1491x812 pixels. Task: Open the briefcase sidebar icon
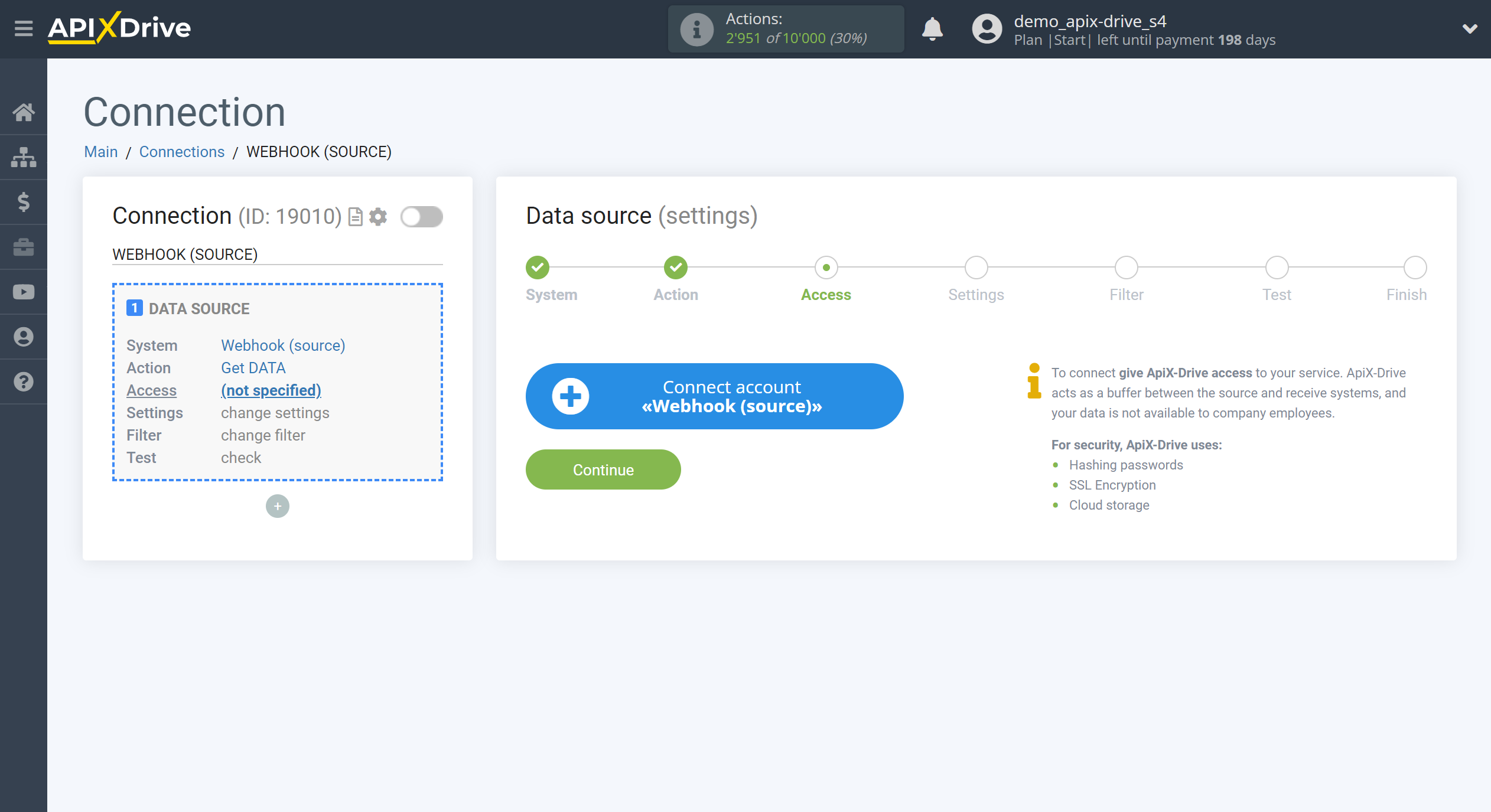[x=24, y=247]
